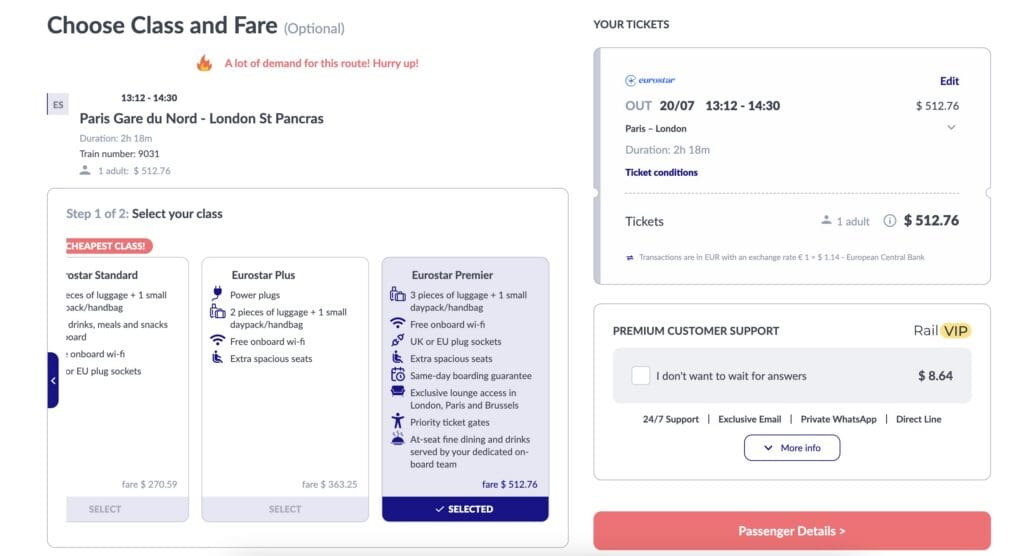Click the Eurostar logo in ticket summary
Viewport: 1024px width, 556px height.
(650, 80)
